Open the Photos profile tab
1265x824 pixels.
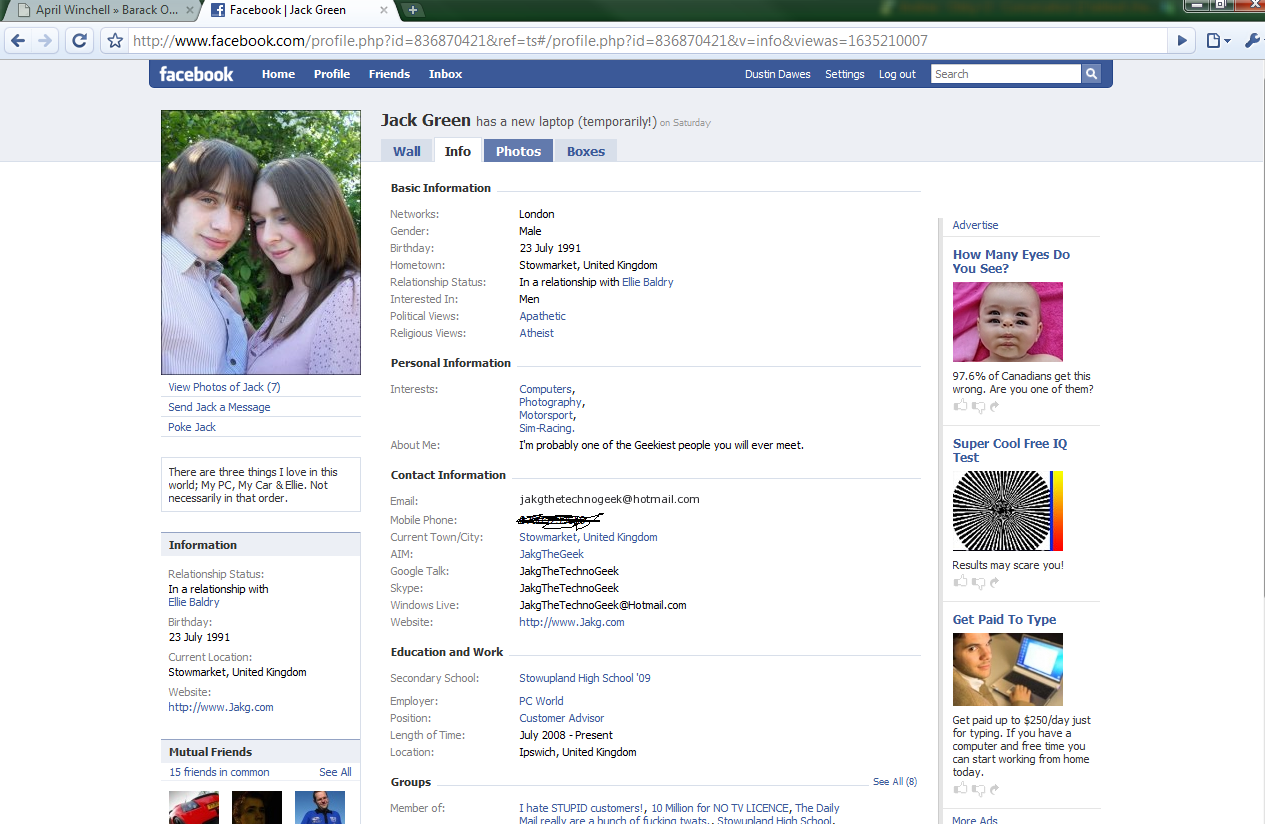(518, 151)
